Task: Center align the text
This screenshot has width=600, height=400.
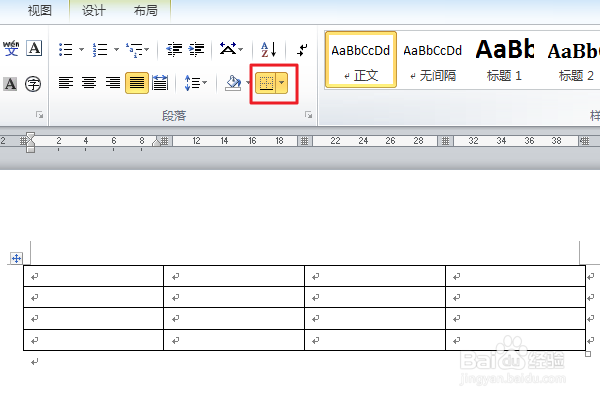Action: tap(89, 83)
